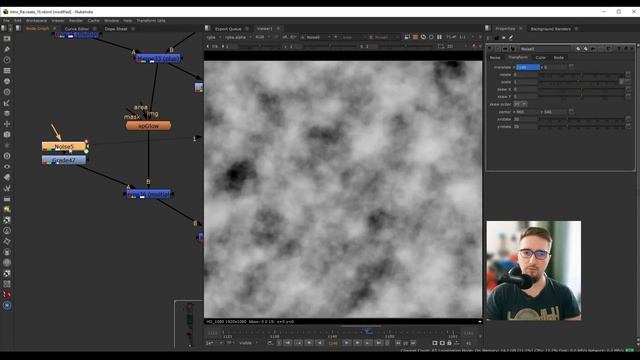640x360 pixels.
Task: Open the Draw nodes toolbar icon
Action: coord(7,49)
